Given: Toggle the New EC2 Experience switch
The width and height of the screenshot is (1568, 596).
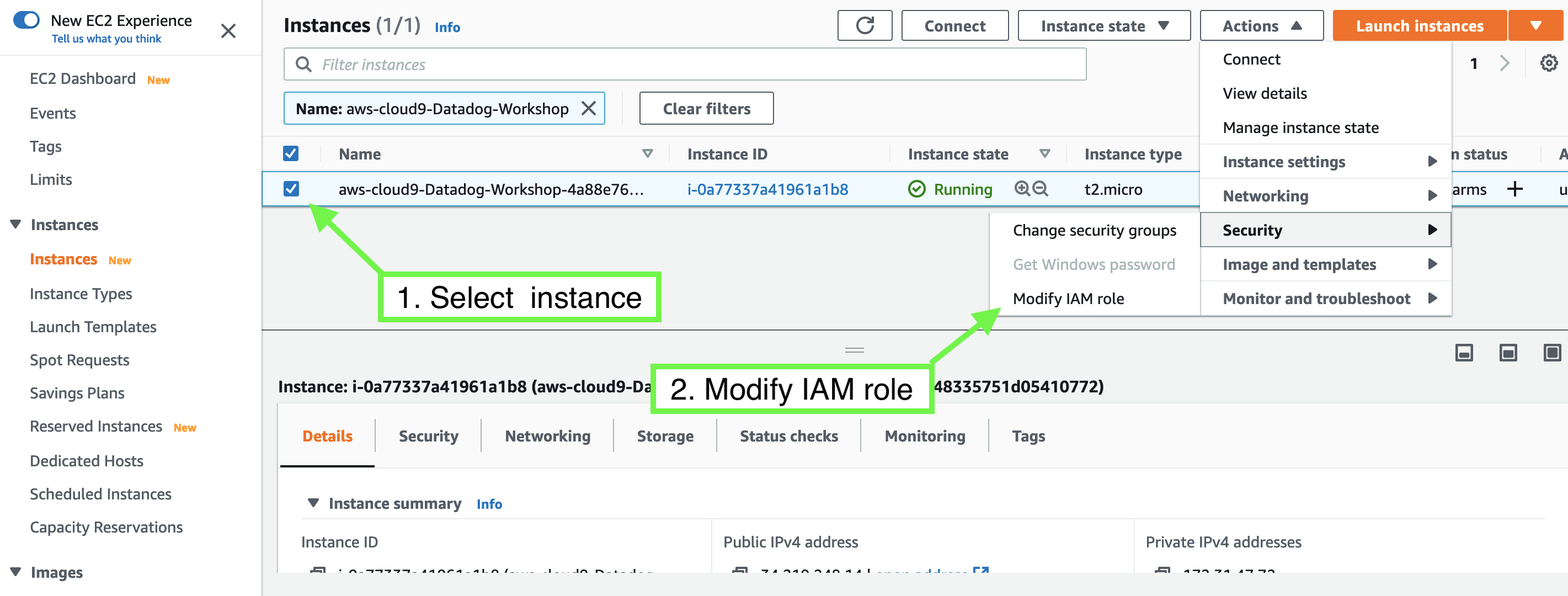Looking at the screenshot, I should pos(26,20).
